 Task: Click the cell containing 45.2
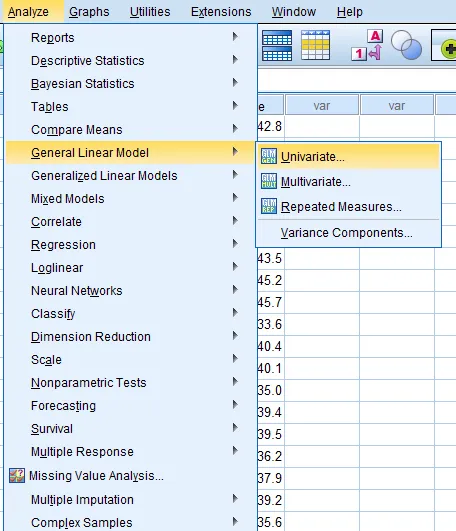[270, 280]
